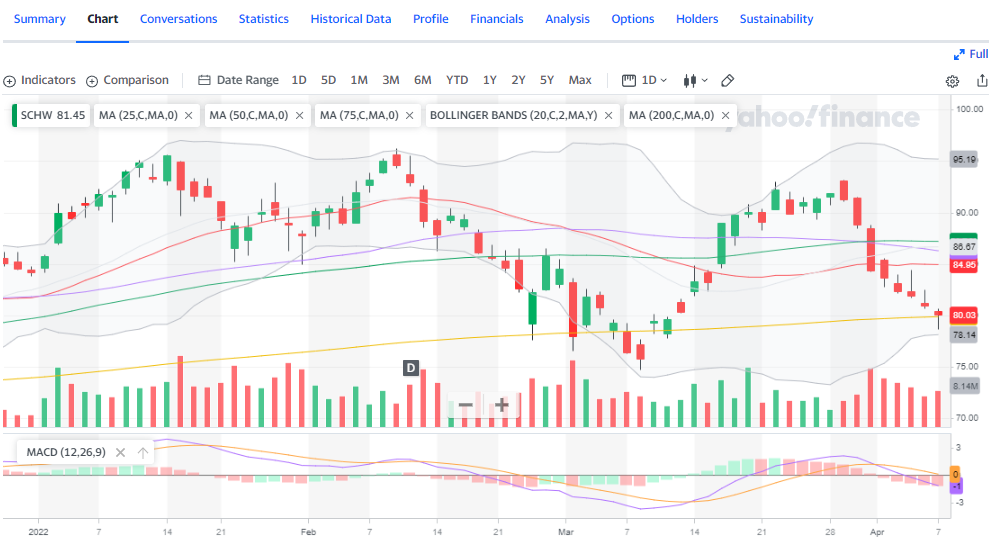Switch to the Historical Data tab
This screenshot has width=989, height=549.
tap(351, 19)
